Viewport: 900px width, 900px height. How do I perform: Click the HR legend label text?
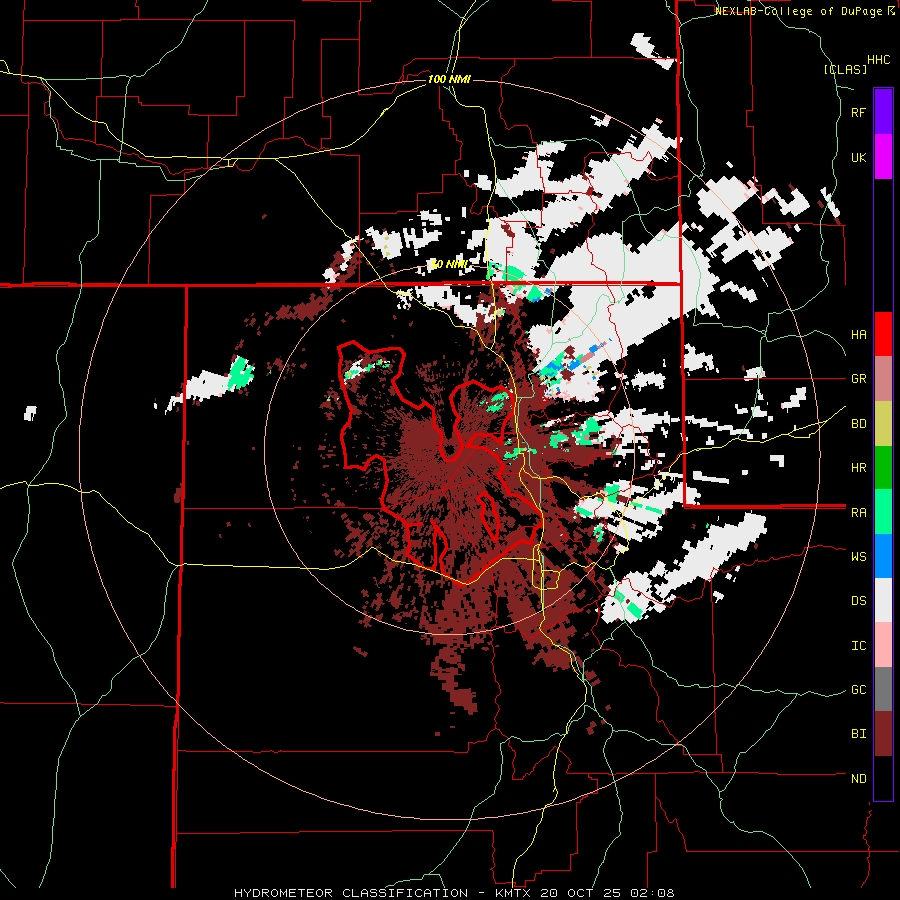click(x=859, y=468)
